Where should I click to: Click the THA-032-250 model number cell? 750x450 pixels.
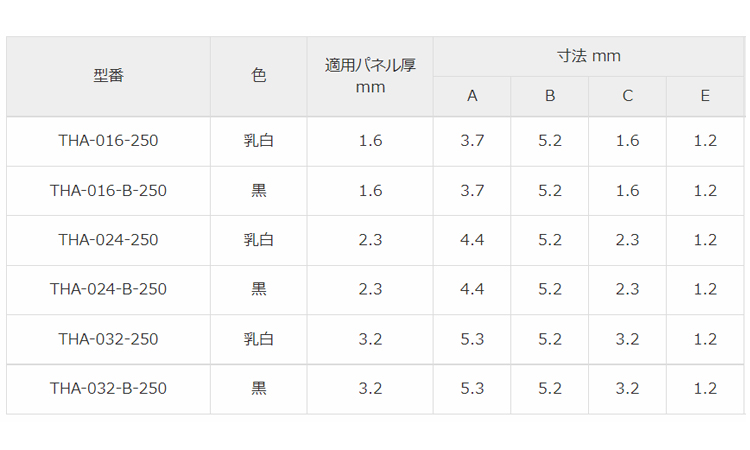(x=108, y=339)
